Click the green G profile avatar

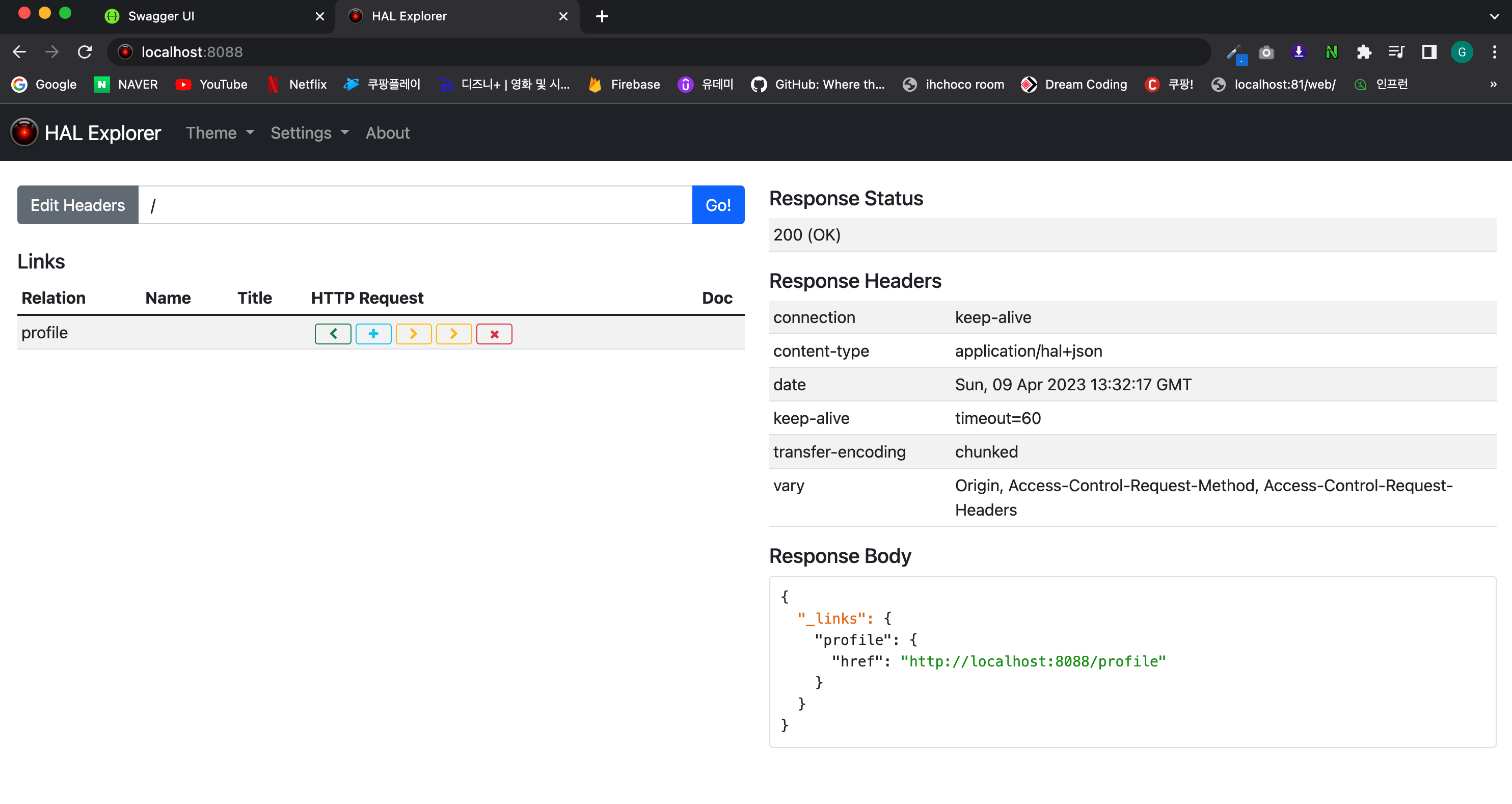pos(1462,52)
